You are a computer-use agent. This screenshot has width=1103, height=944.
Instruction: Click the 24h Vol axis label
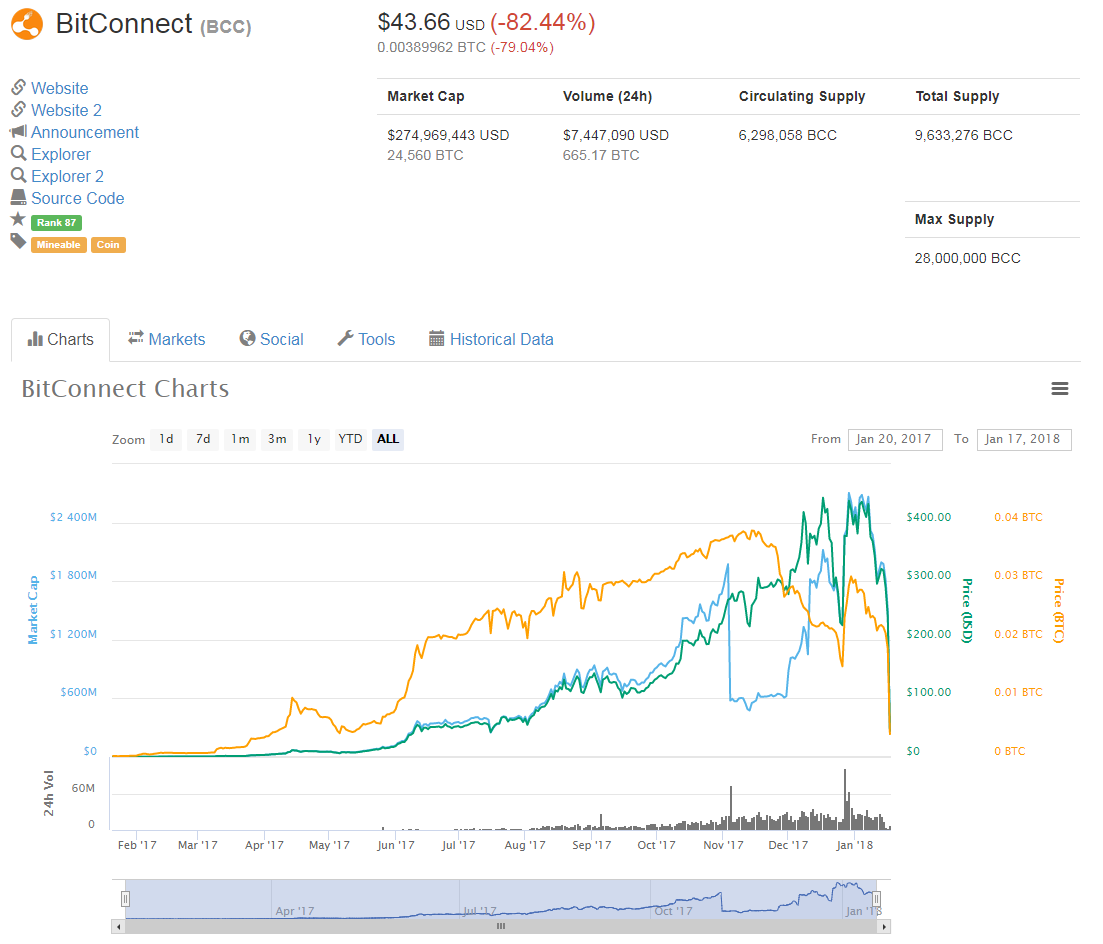pos(49,793)
